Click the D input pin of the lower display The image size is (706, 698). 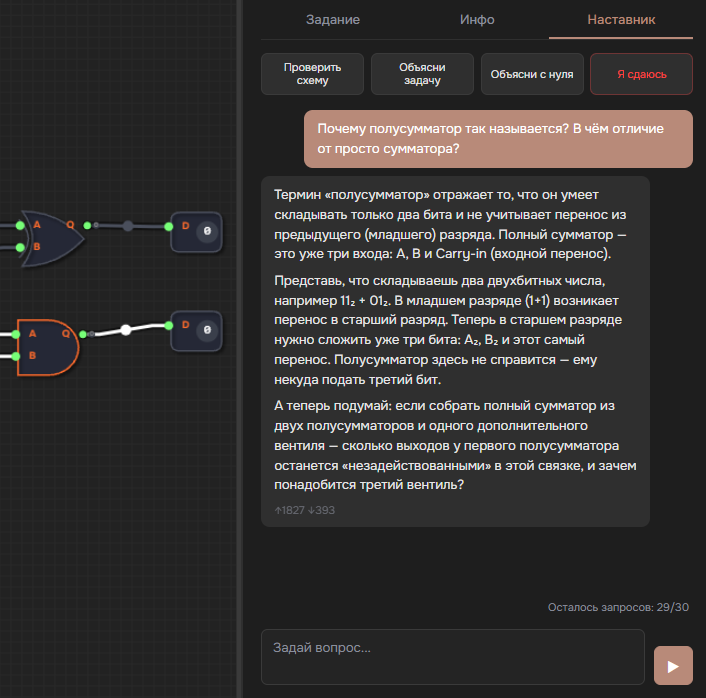[x=169, y=326]
